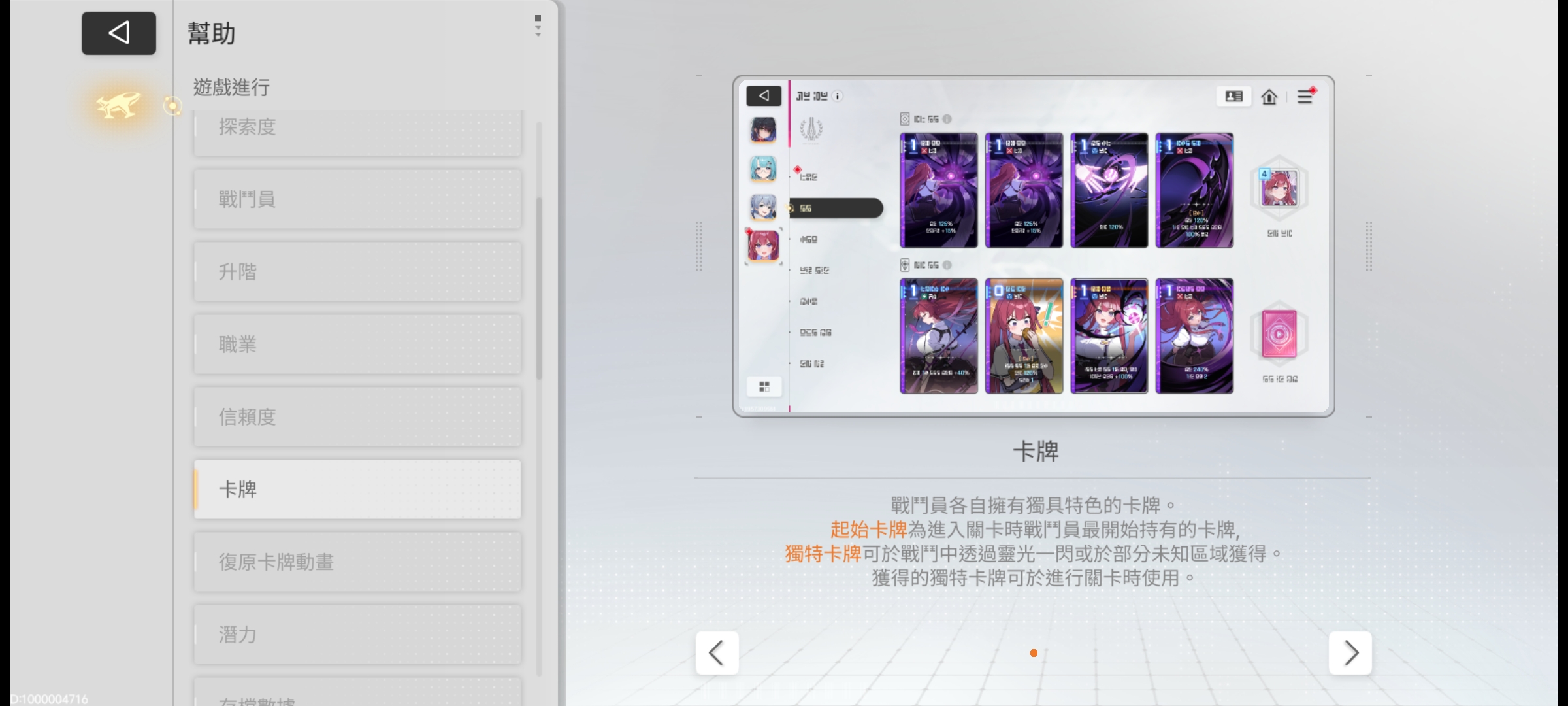Viewport: 1568px width, 706px height.
Task: Open the three-dot options menu
Action: 538,26
